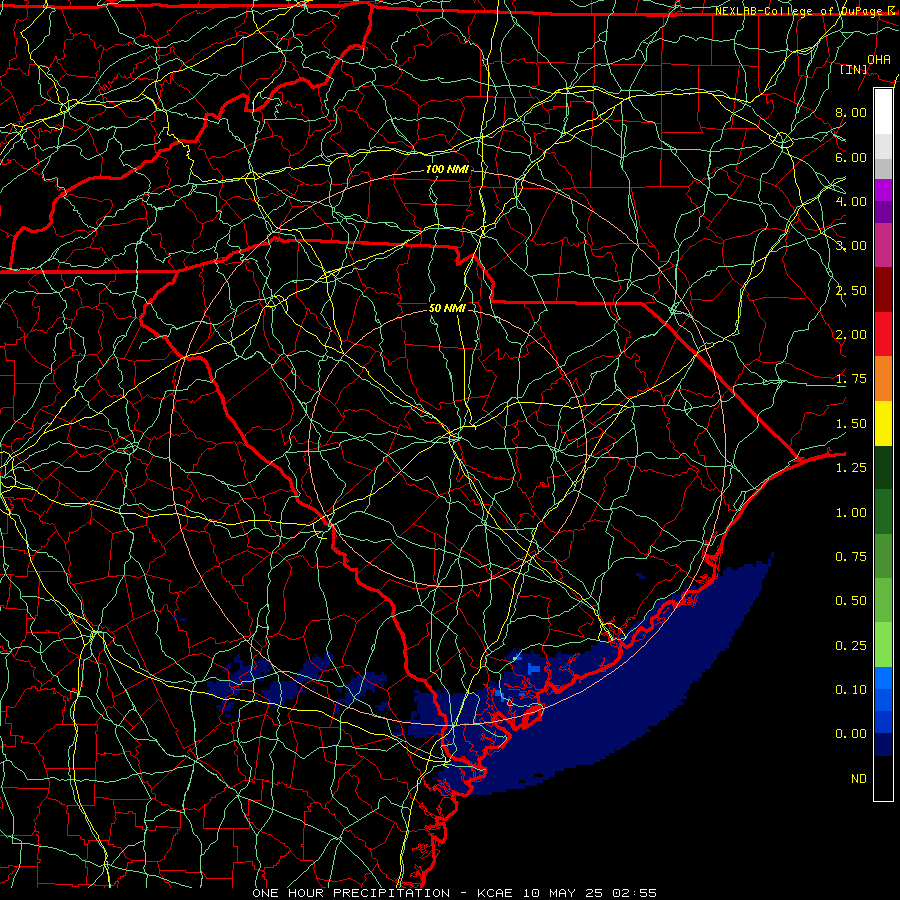Click the 2.00 legend value
The width and height of the screenshot is (900, 900).
tap(851, 335)
